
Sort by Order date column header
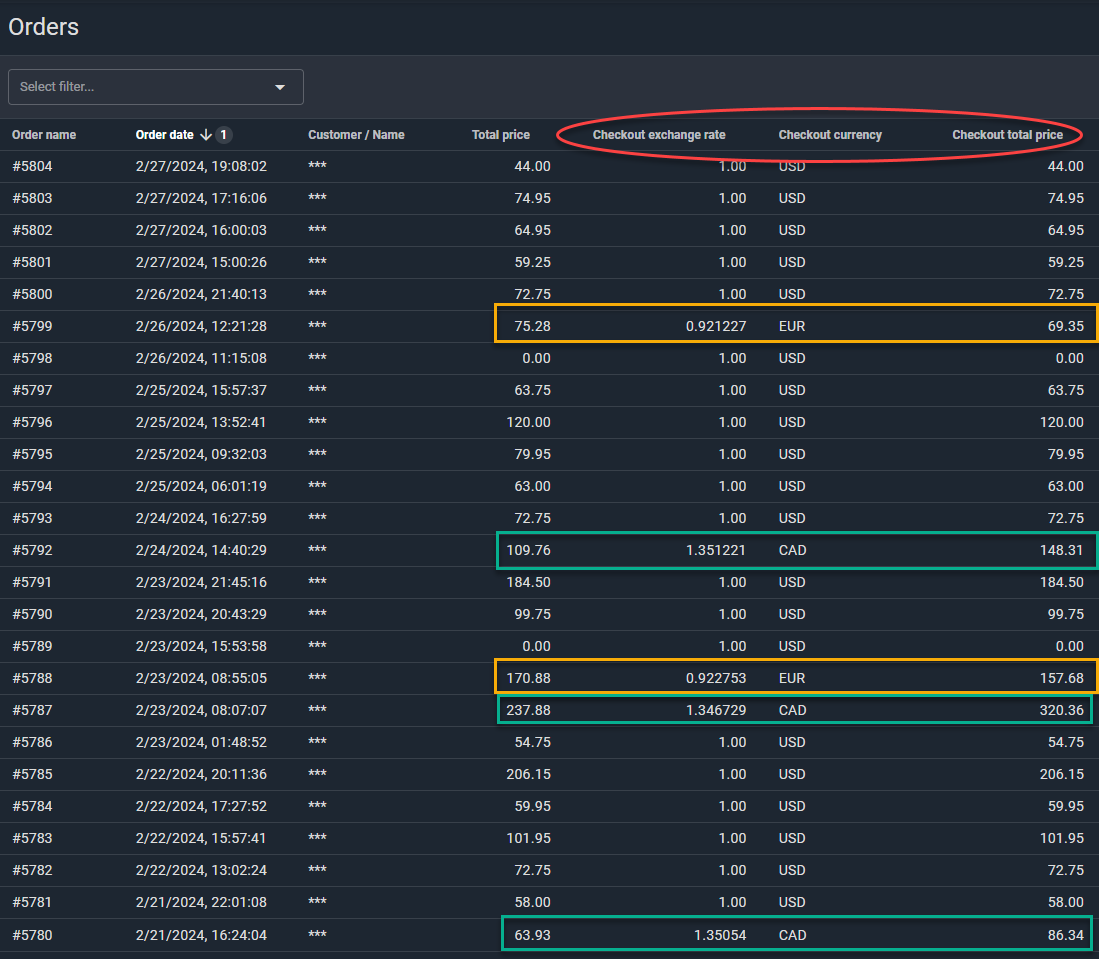164,135
